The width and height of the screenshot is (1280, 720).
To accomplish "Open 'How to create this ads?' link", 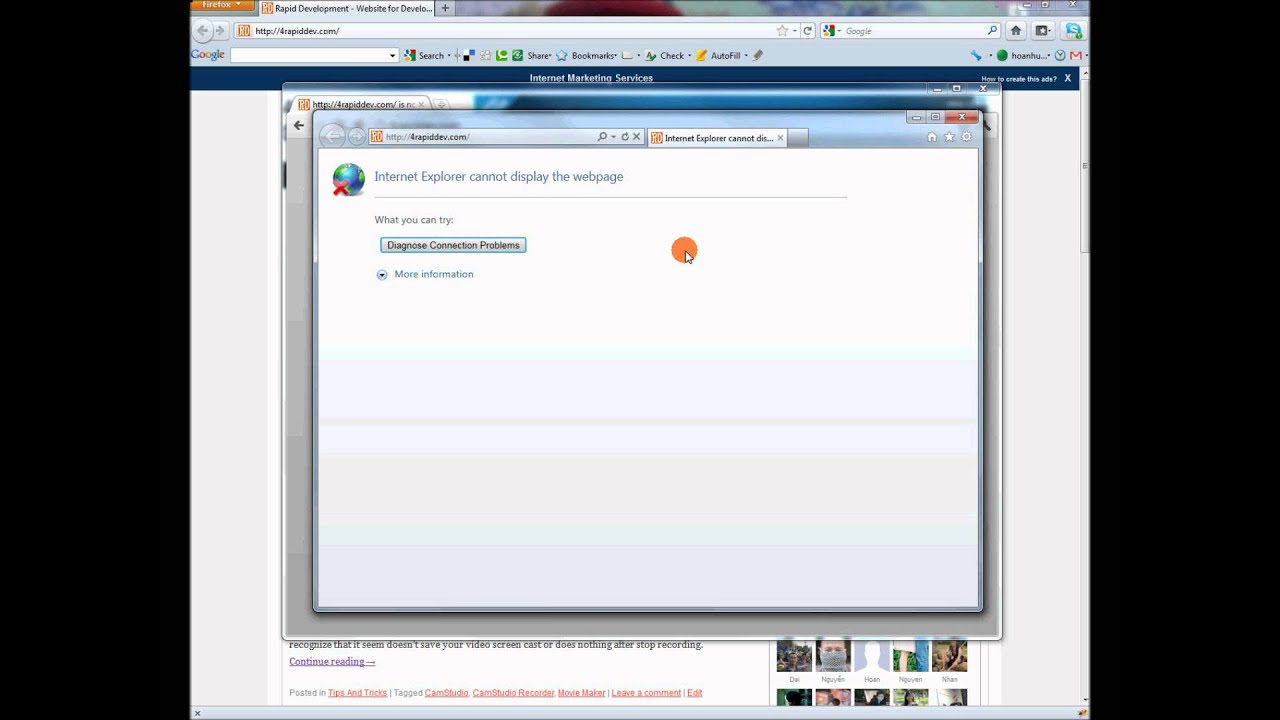I will (1019, 79).
